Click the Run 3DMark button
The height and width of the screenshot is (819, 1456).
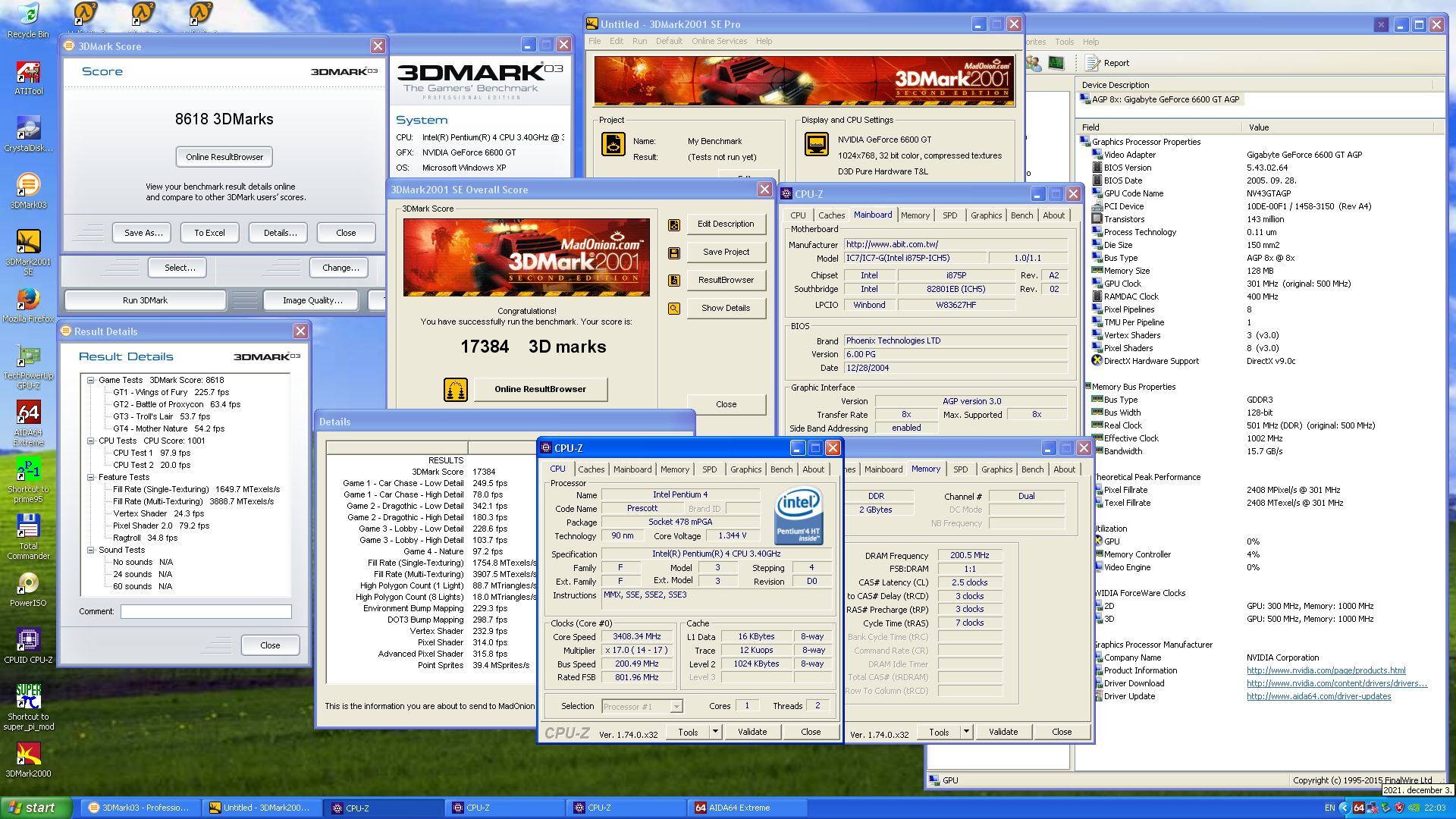tap(145, 300)
